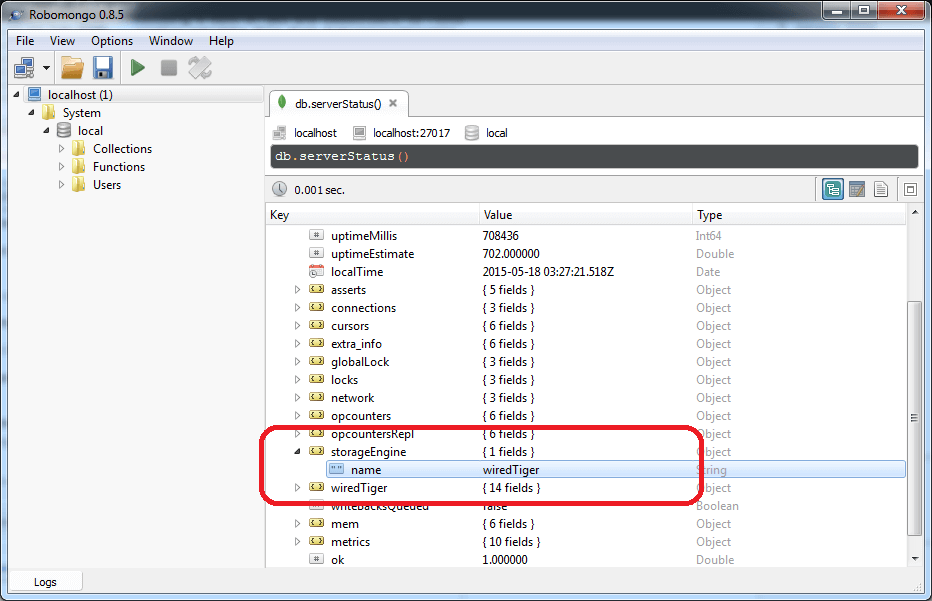Click the maximize output panel icon
The height and width of the screenshot is (601, 932).
click(x=910, y=190)
